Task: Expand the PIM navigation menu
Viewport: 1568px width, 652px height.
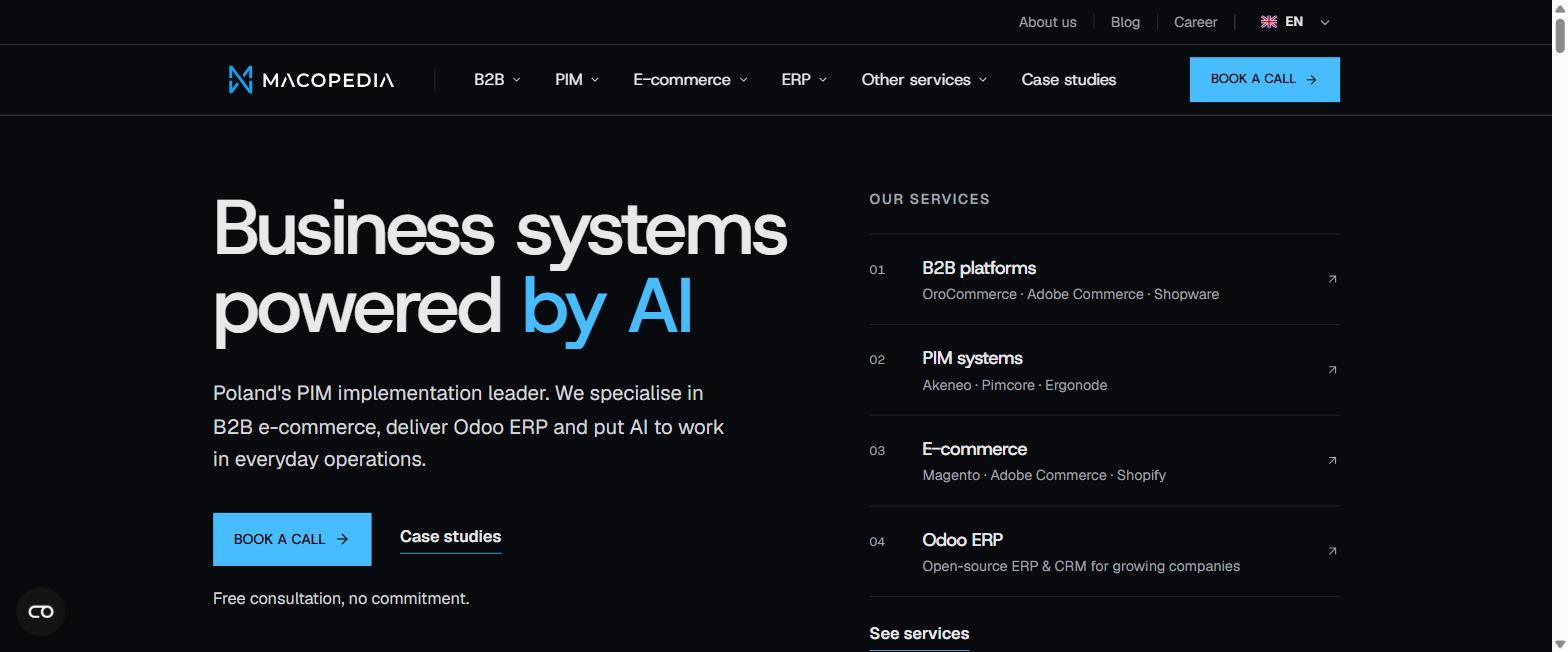Action: coord(577,80)
